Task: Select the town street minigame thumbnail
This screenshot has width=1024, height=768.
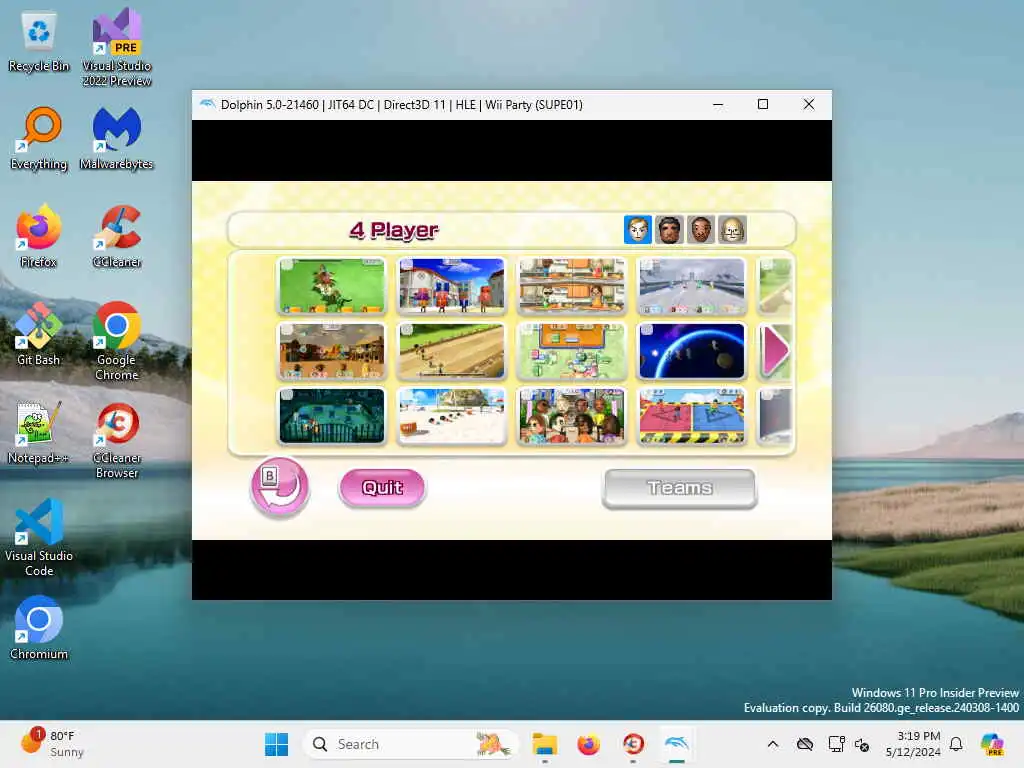Action: 452,286
